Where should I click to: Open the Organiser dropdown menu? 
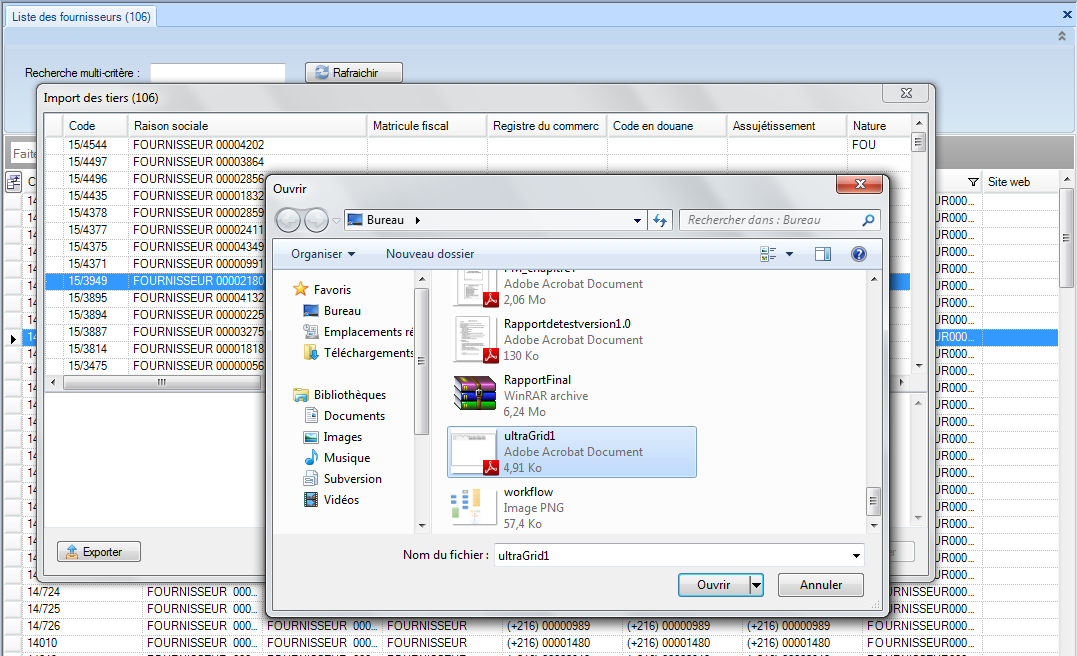(323, 254)
